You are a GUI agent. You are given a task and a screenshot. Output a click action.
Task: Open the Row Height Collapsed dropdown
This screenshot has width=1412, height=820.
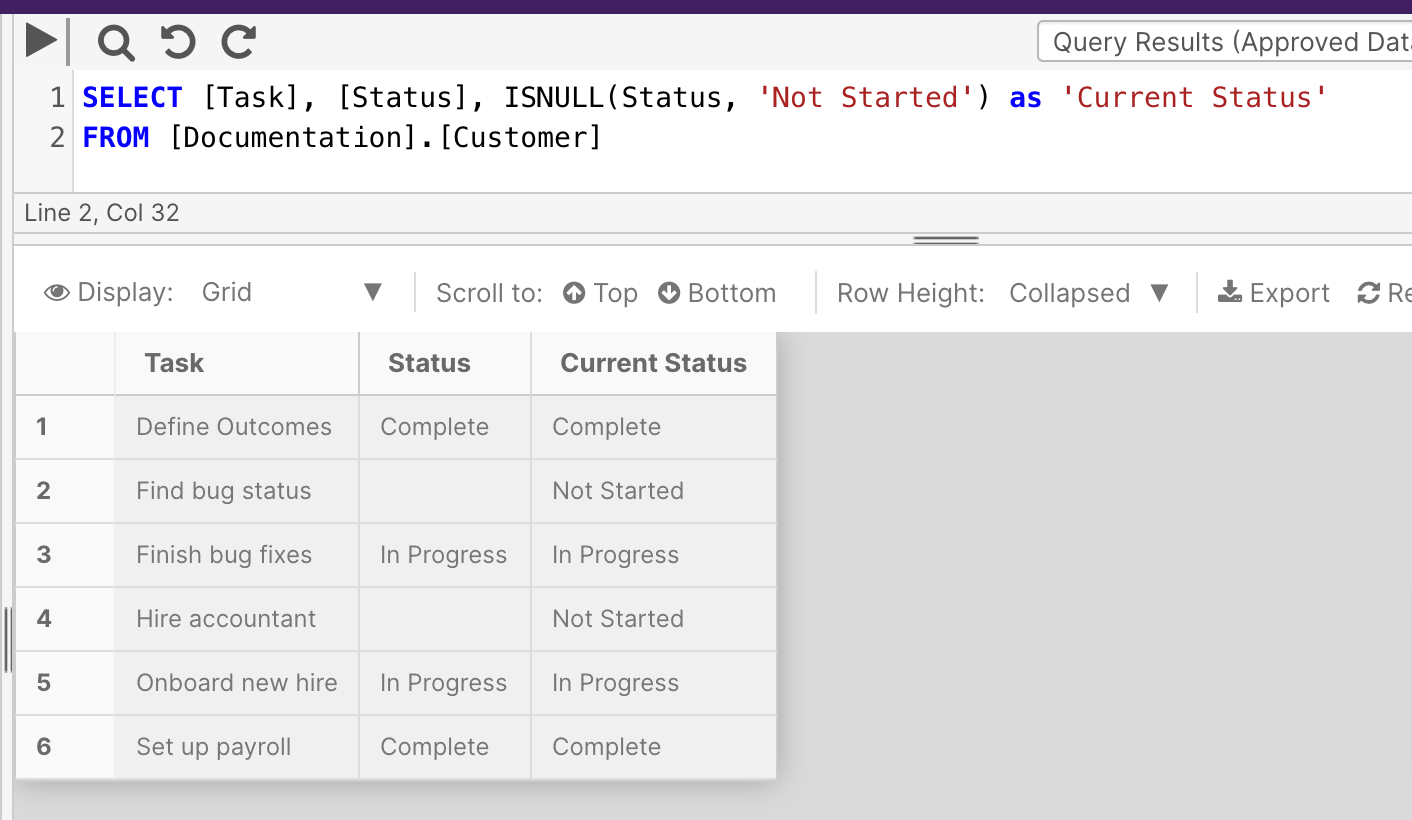point(1089,293)
